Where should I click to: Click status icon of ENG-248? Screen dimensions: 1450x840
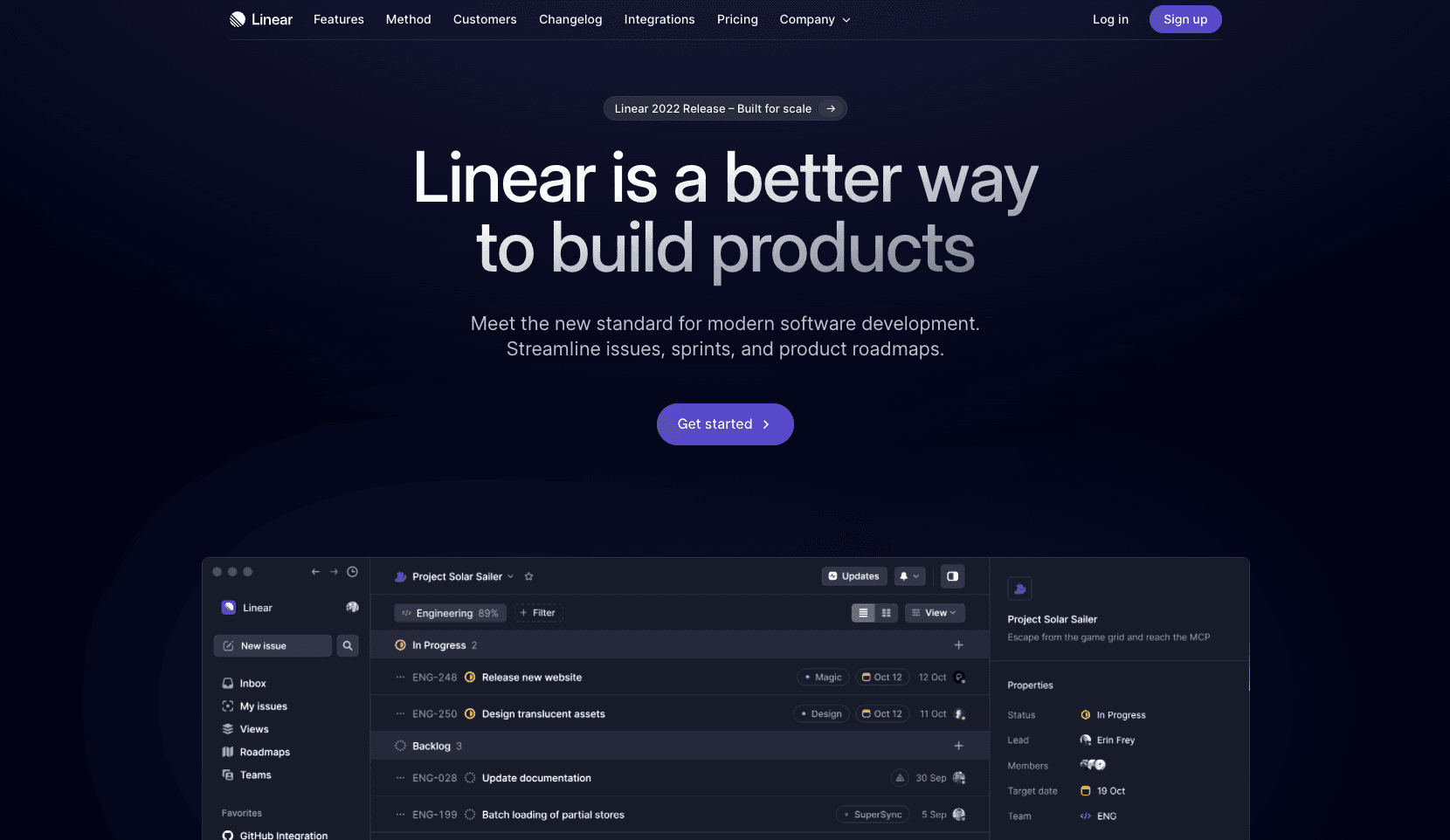coord(470,678)
